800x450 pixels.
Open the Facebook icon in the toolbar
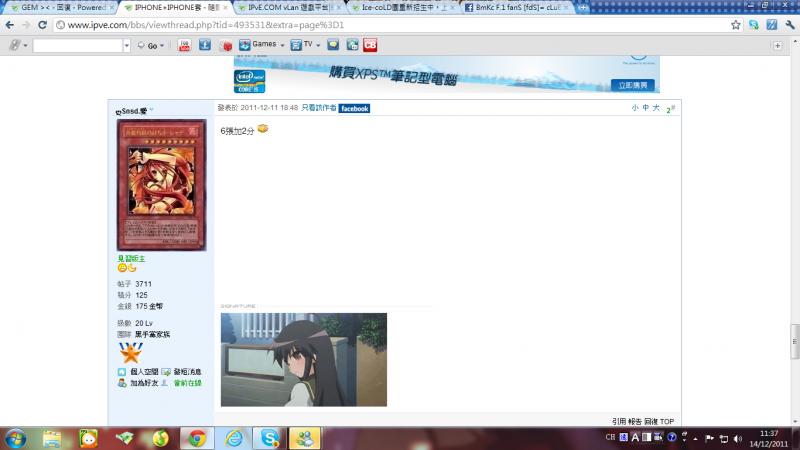[205, 45]
